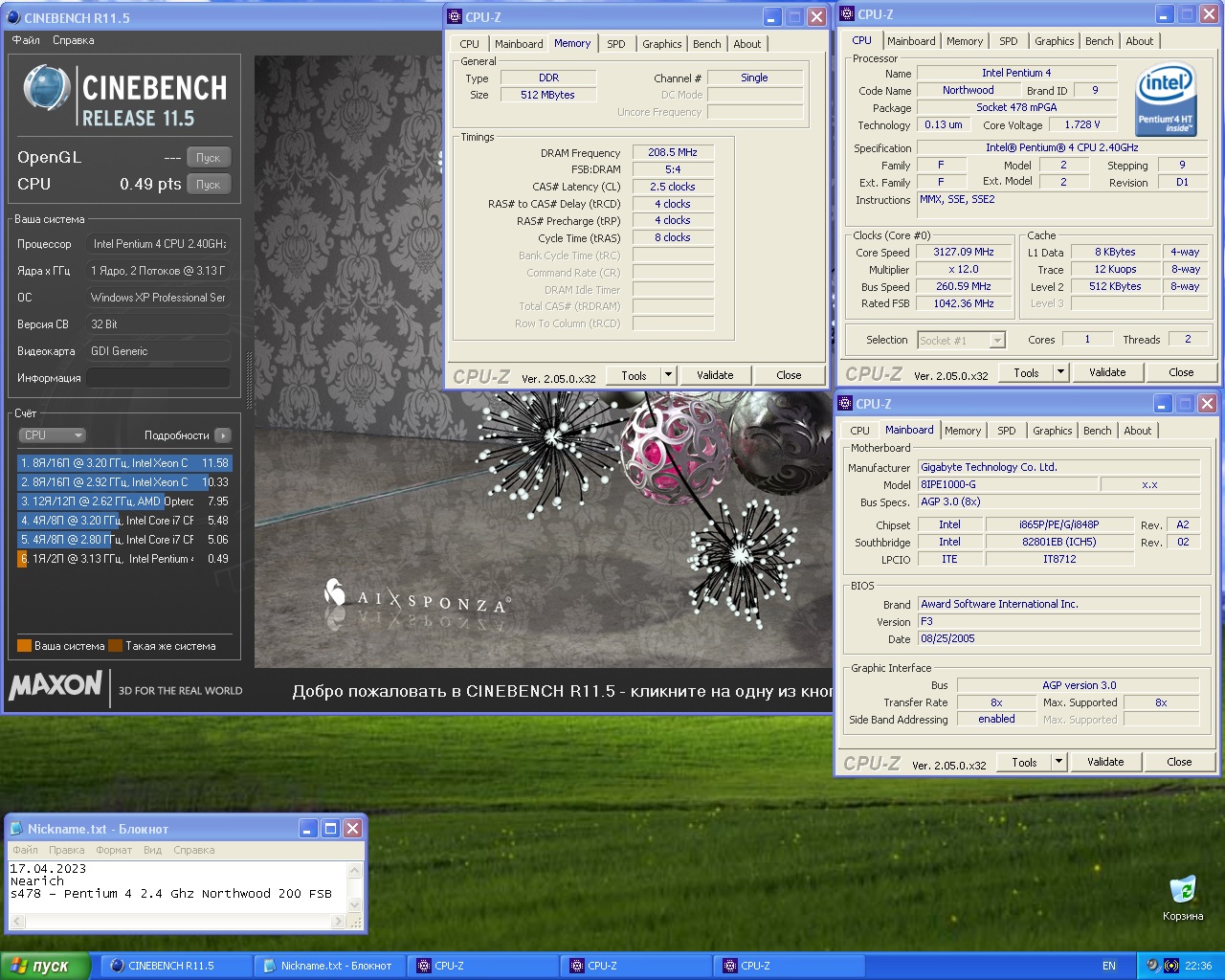
Task: Click the EN language indicator in taskbar
Action: (1109, 966)
